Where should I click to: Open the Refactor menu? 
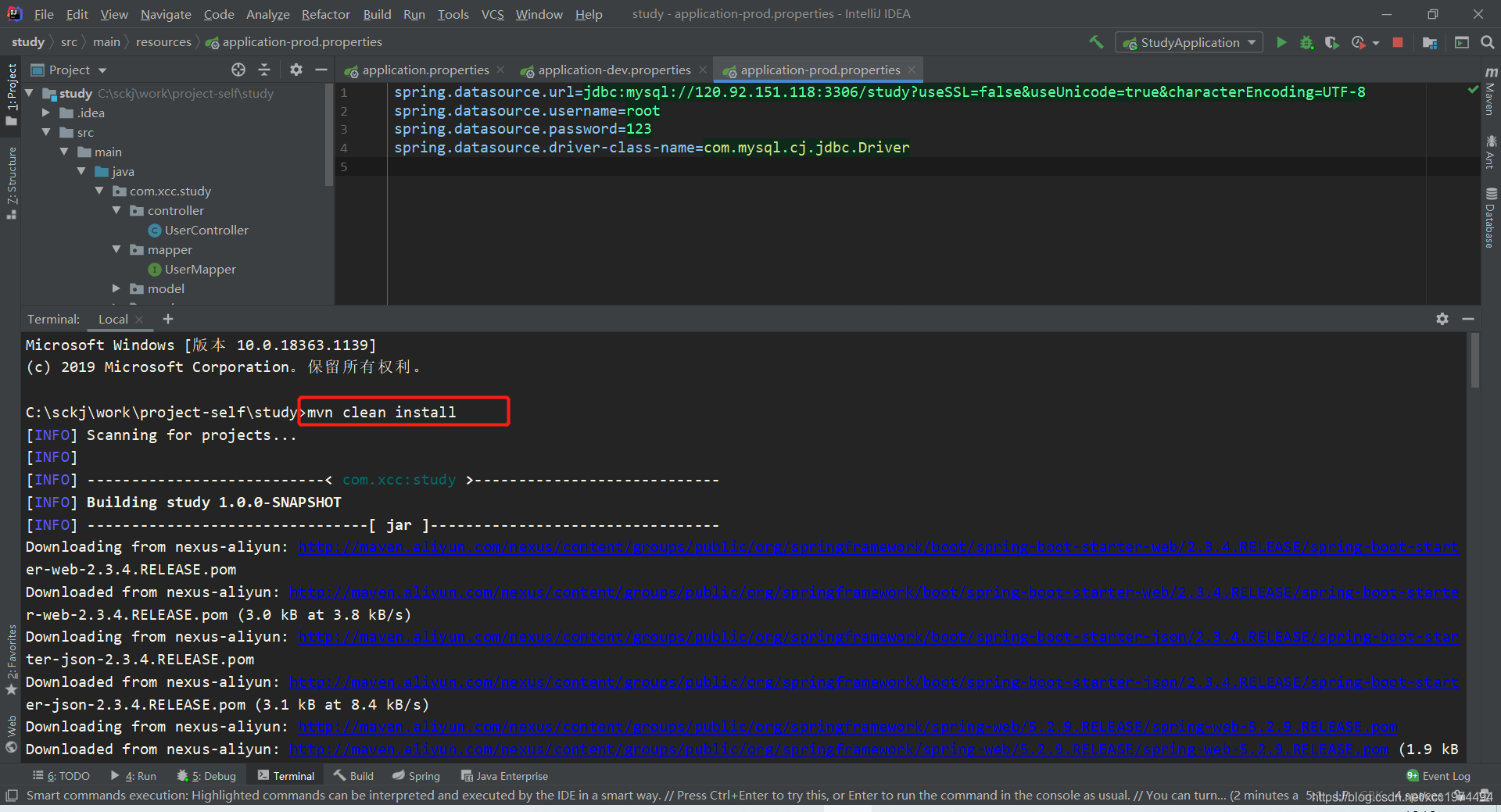pyautogui.click(x=325, y=14)
